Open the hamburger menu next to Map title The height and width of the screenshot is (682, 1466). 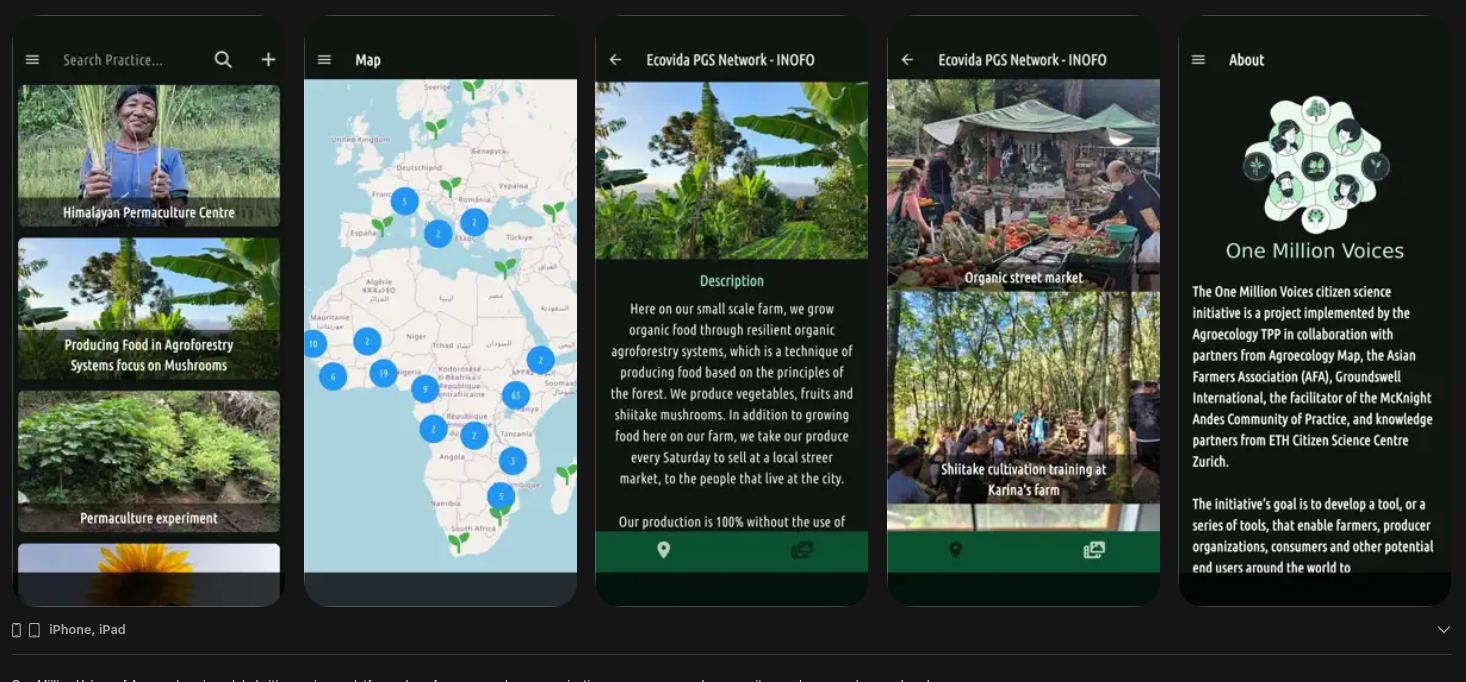point(324,60)
